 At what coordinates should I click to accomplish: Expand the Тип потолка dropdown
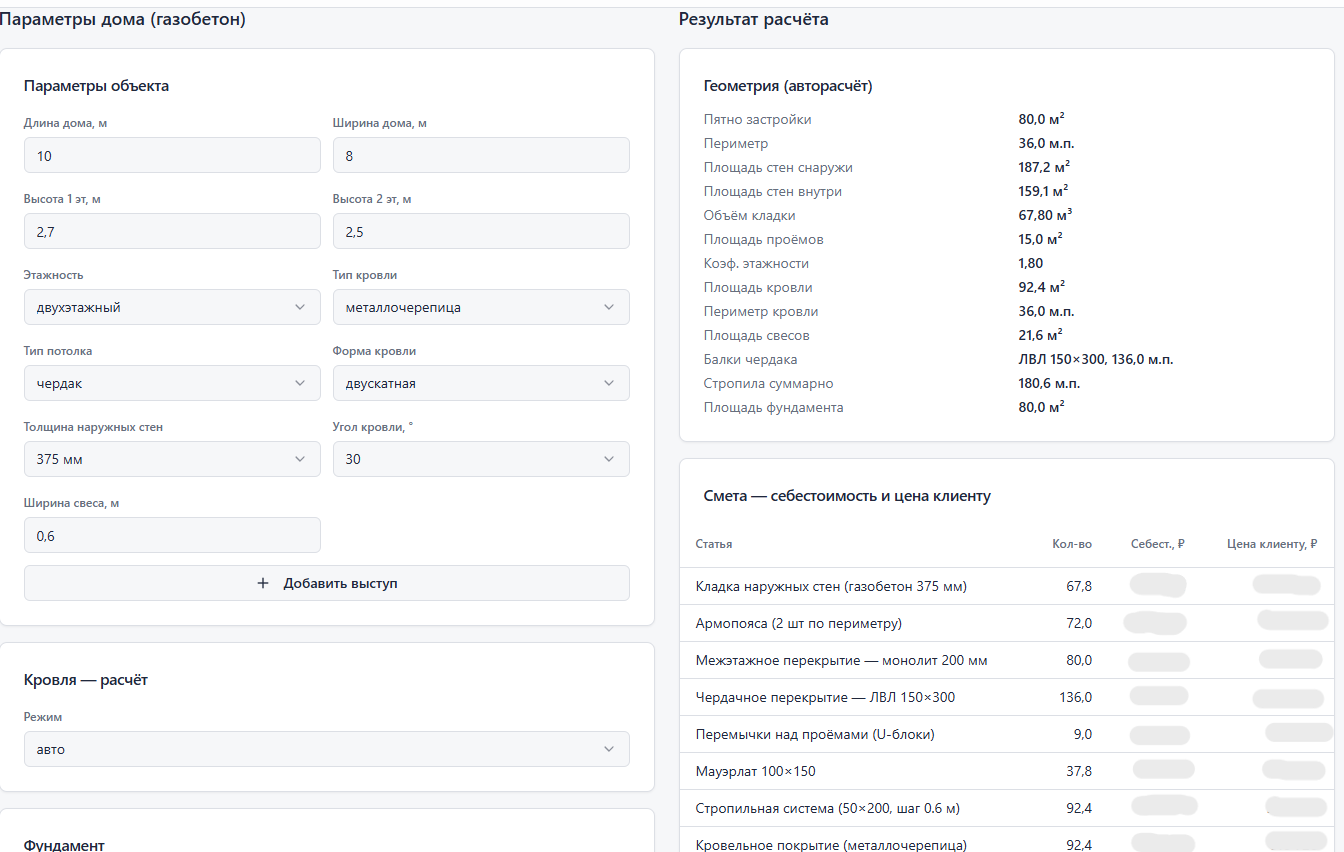(x=172, y=383)
